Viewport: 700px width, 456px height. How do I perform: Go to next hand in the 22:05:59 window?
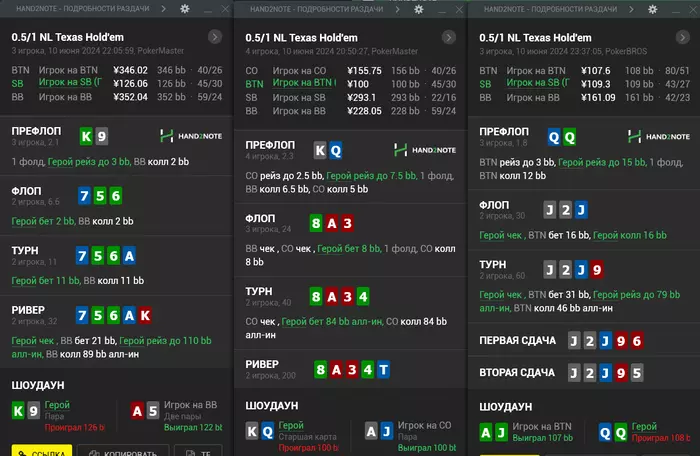pos(215,37)
